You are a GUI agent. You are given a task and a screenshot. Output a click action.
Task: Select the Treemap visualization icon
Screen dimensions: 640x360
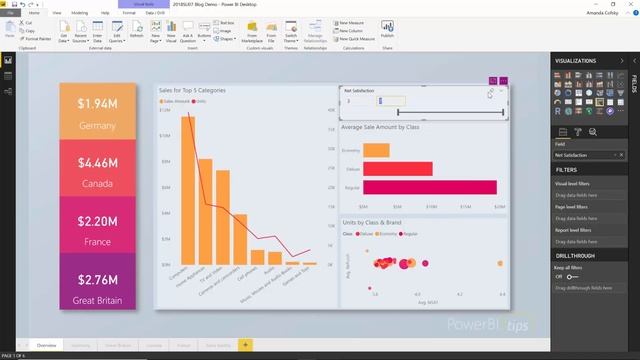[x=578, y=93]
